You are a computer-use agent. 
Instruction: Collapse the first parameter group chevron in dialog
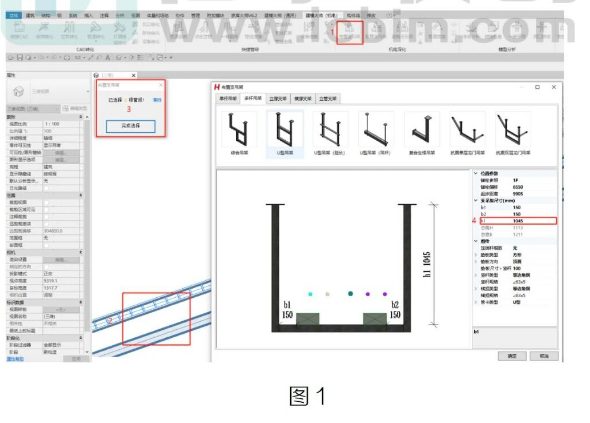tap(476, 173)
